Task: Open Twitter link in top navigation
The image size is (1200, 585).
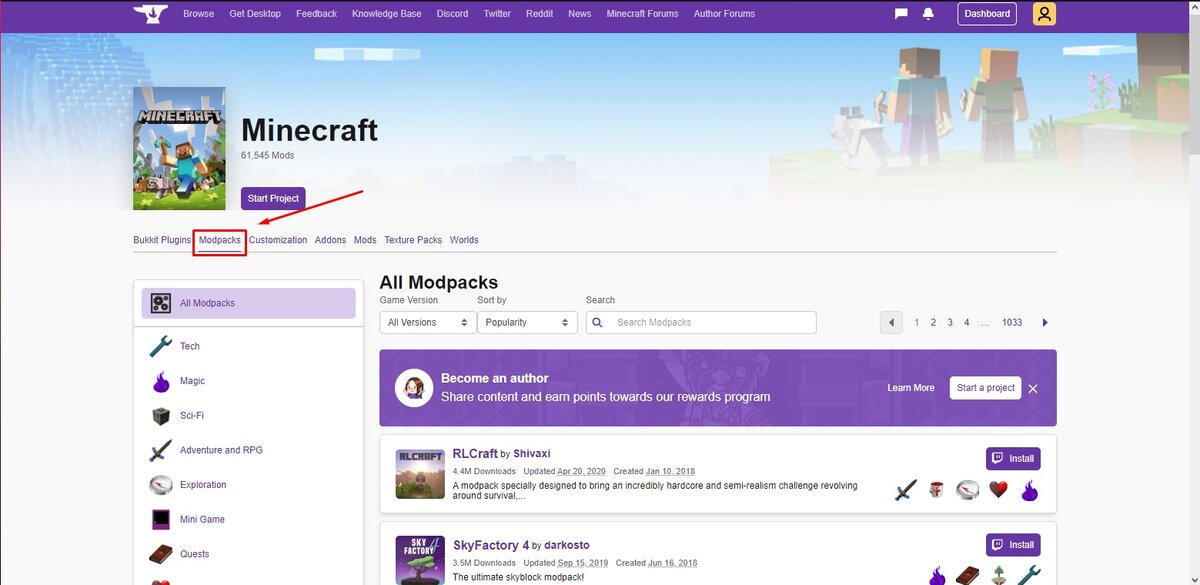Action: click(497, 14)
